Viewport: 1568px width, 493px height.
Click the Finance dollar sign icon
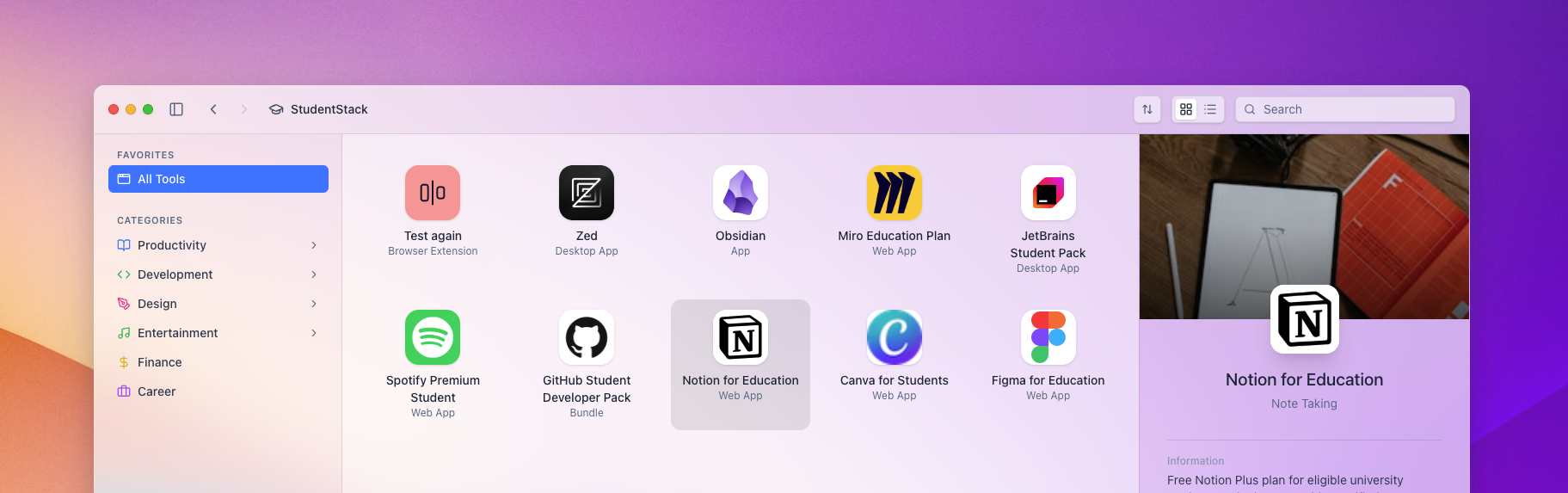coord(124,362)
